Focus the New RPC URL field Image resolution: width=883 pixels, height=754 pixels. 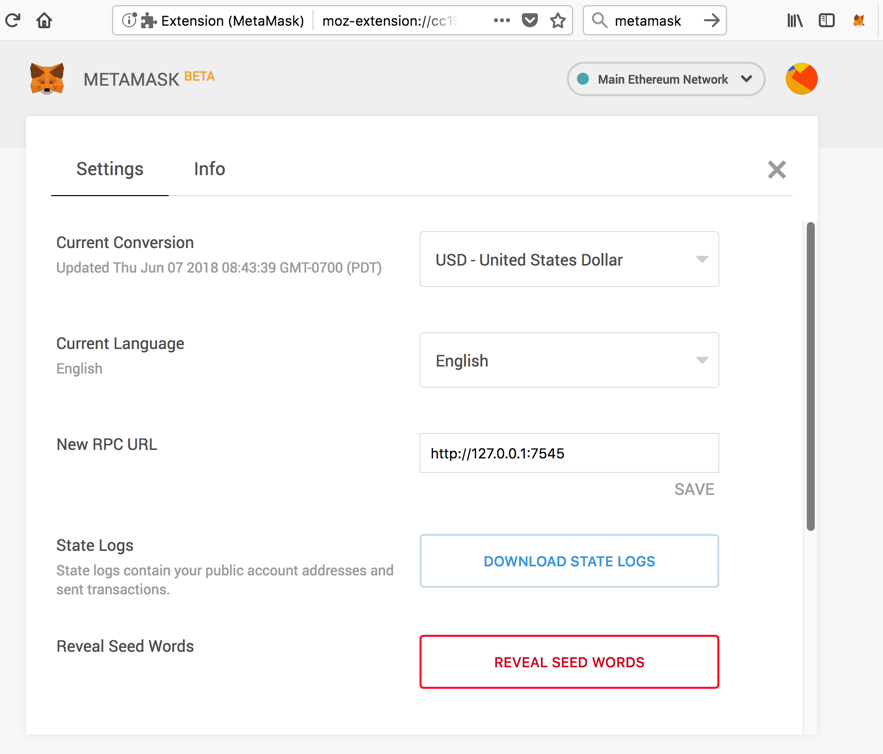[569, 453]
